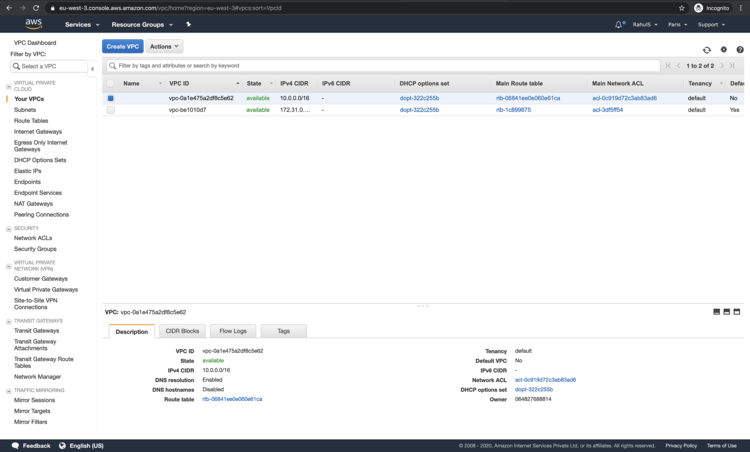Minimize the details pane icon
The image size is (750, 452).
tap(717, 312)
